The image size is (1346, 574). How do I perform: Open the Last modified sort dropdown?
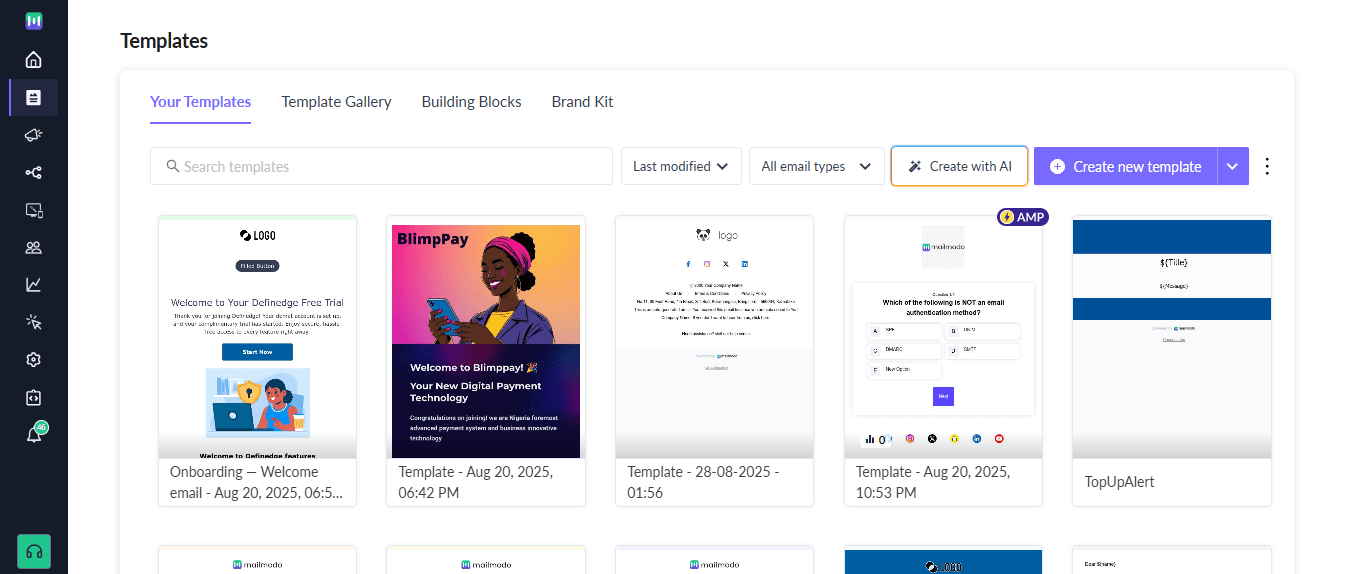[681, 166]
